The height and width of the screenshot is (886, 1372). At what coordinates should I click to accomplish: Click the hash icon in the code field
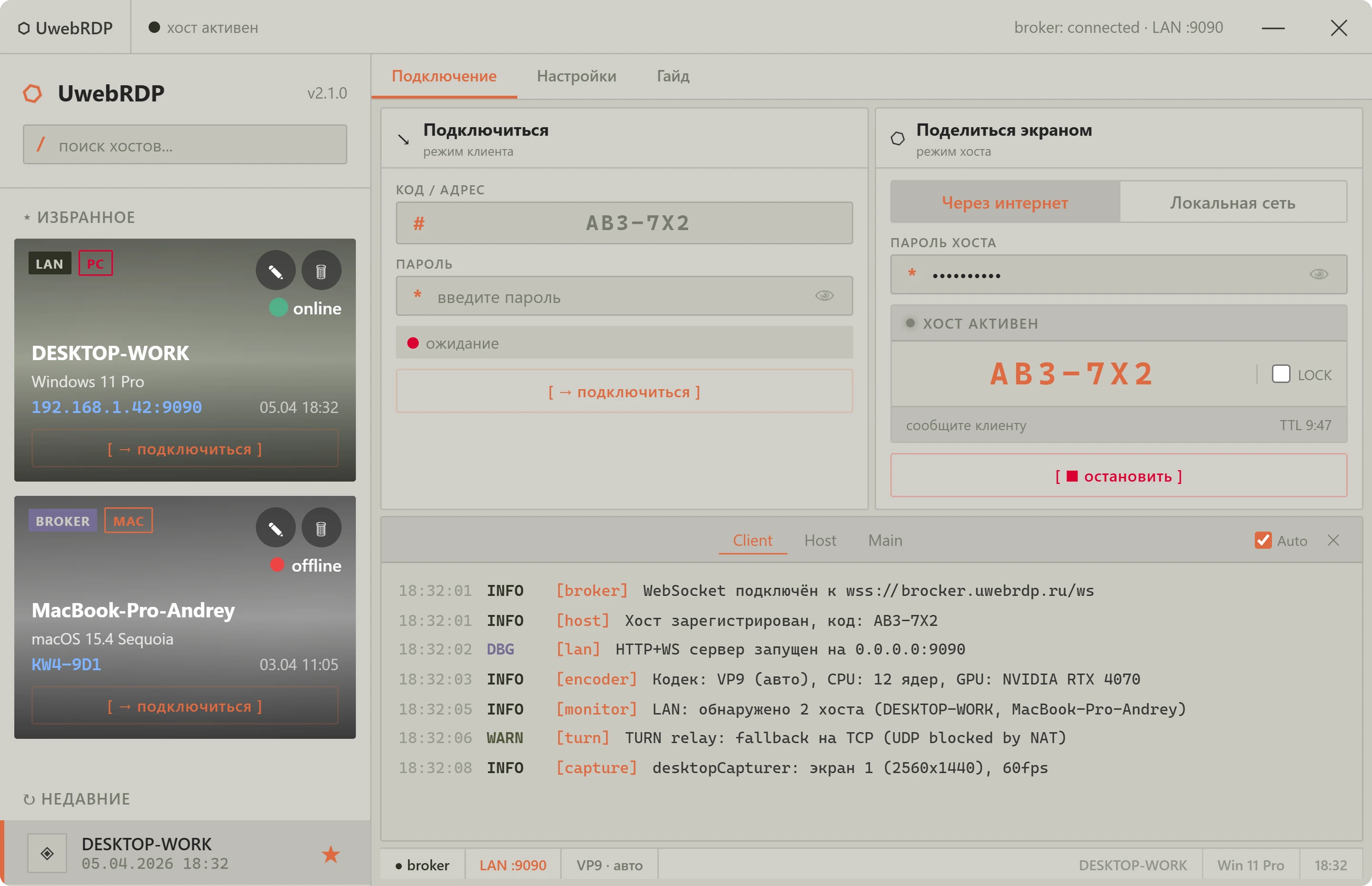click(419, 223)
